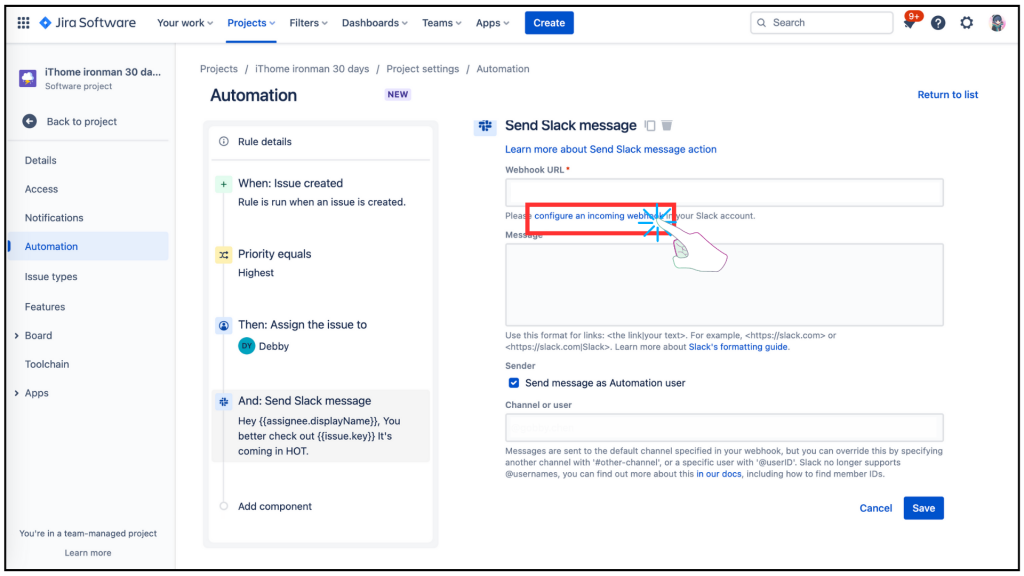Click the Search box
Viewport: 1024px width, 576px height.
[822, 23]
